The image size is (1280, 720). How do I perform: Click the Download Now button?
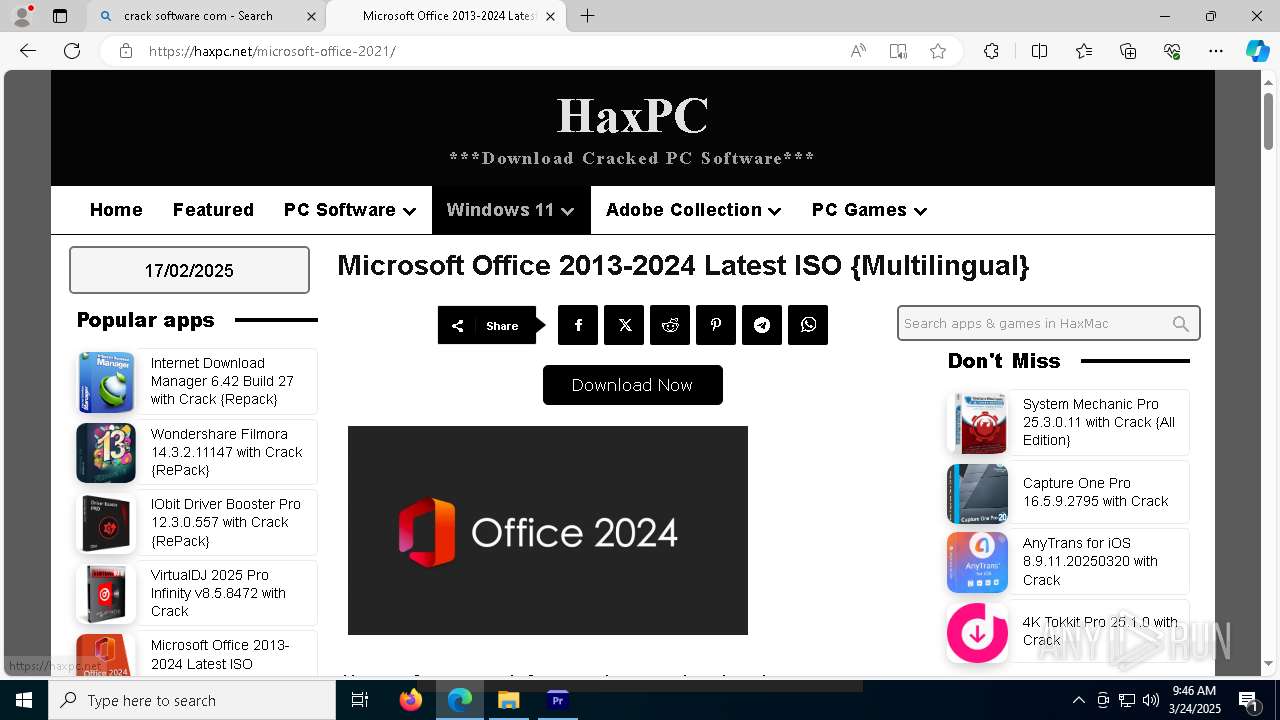[x=633, y=385]
